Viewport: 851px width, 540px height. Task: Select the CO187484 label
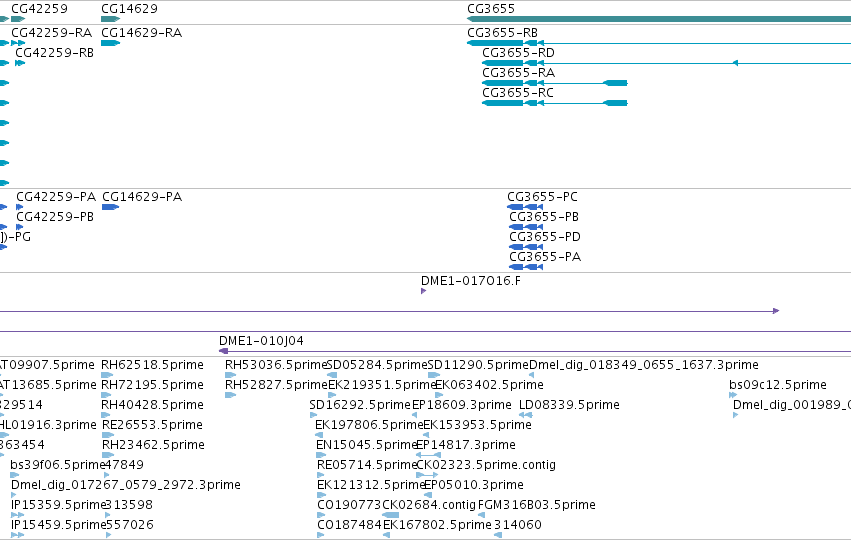point(350,525)
